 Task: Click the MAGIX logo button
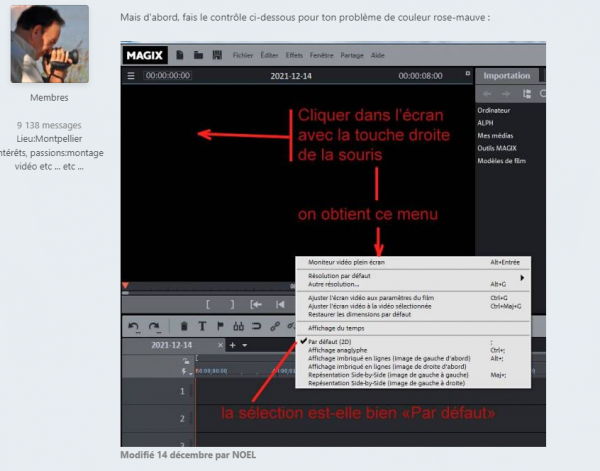point(145,55)
